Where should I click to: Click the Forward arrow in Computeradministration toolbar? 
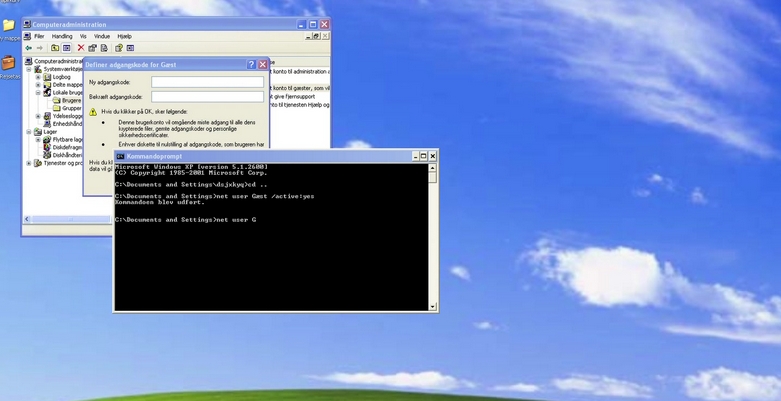coord(39,48)
